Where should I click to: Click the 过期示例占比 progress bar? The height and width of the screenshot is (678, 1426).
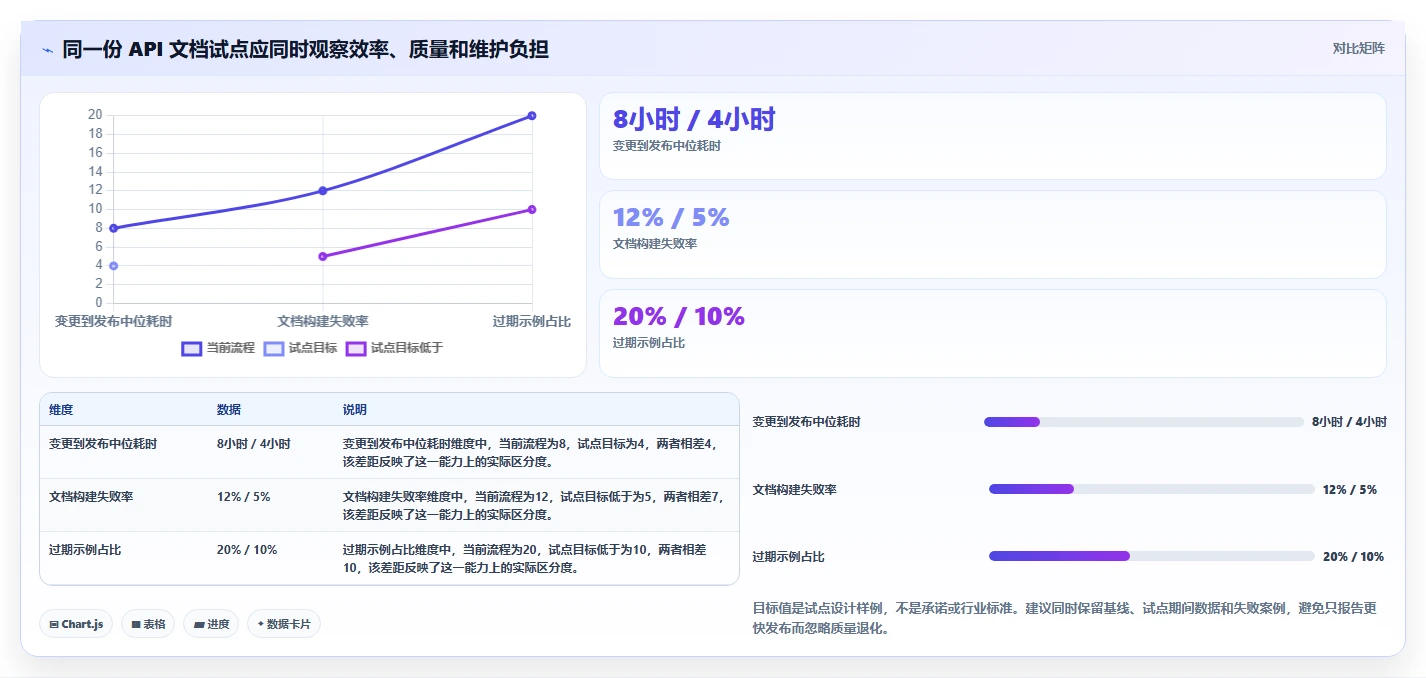[x=1151, y=556]
